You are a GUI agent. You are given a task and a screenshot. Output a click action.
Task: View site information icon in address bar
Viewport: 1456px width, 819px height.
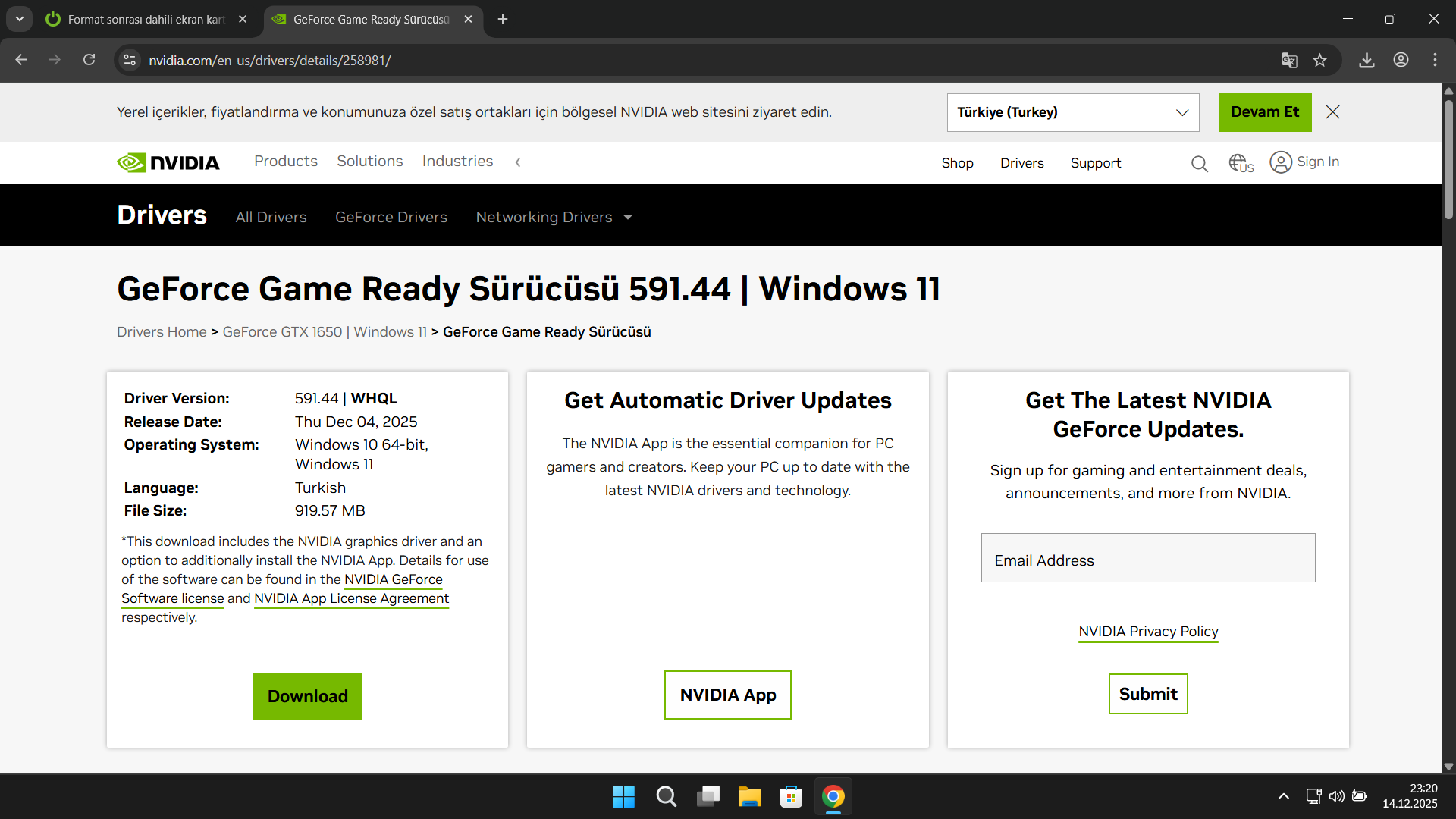point(130,61)
